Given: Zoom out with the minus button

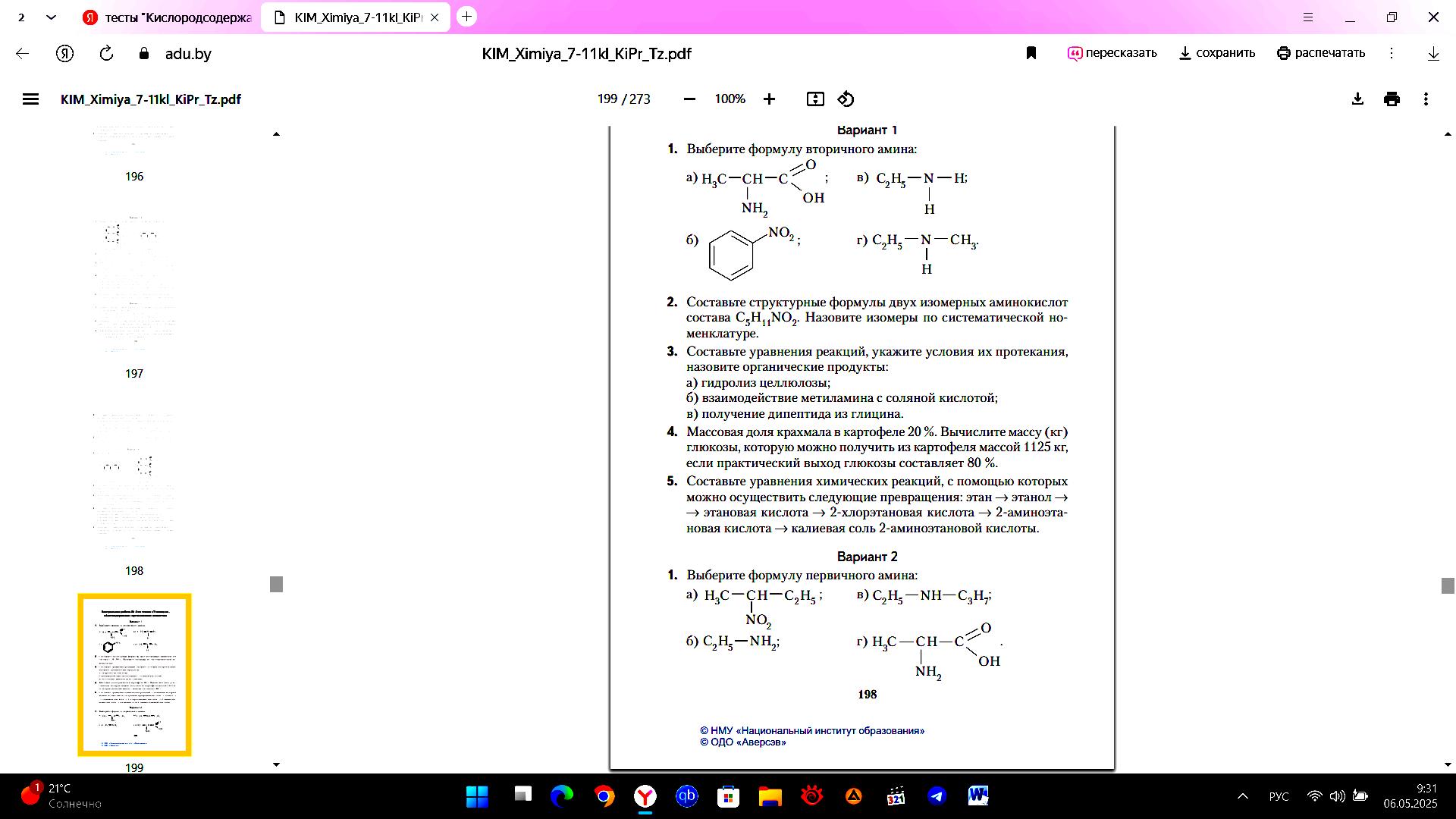Looking at the screenshot, I should [x=689, y=99].
